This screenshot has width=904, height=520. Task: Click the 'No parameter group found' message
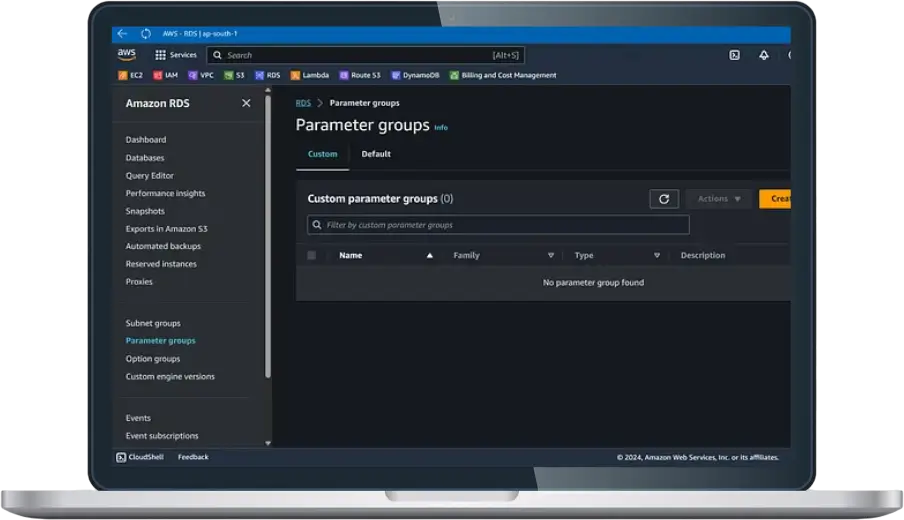(x=593, y=282)
